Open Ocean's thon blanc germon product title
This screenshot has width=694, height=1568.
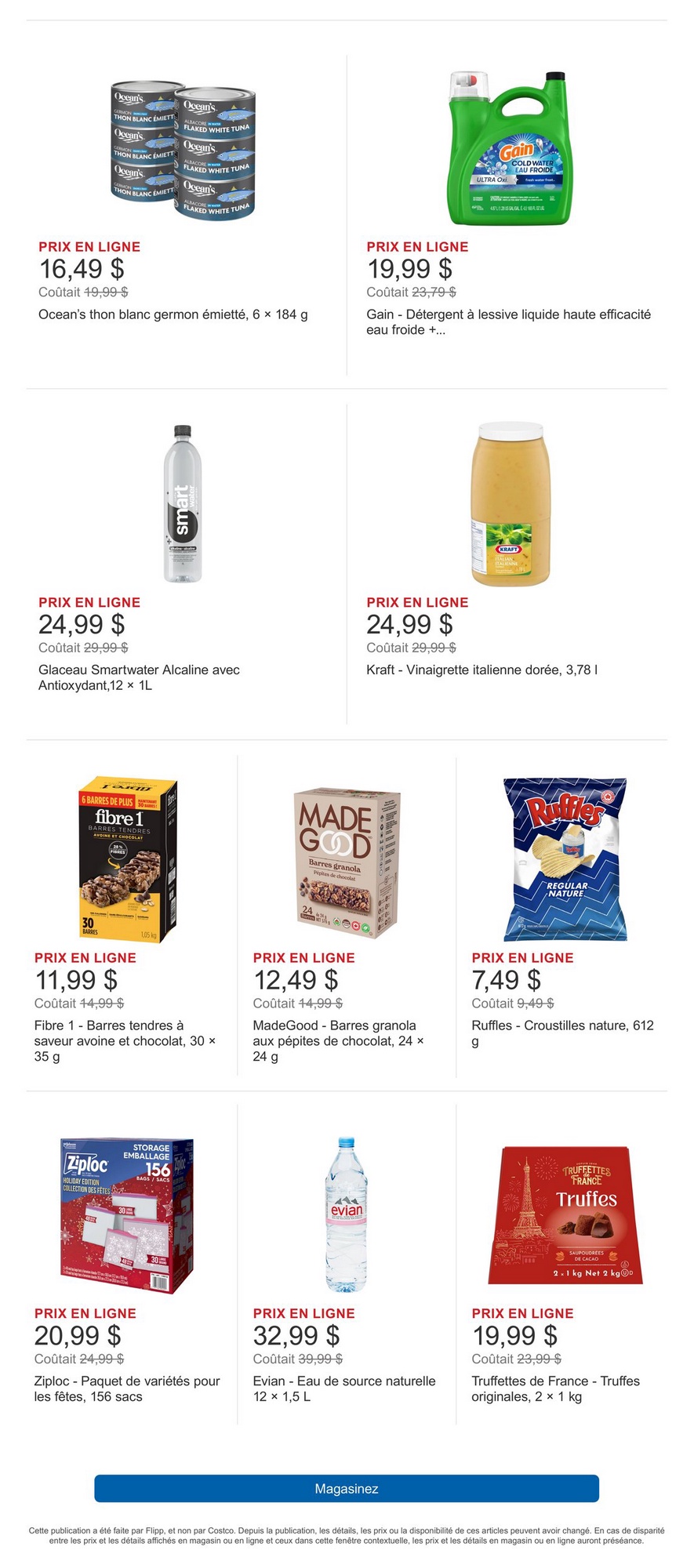[x=173, y=314]
